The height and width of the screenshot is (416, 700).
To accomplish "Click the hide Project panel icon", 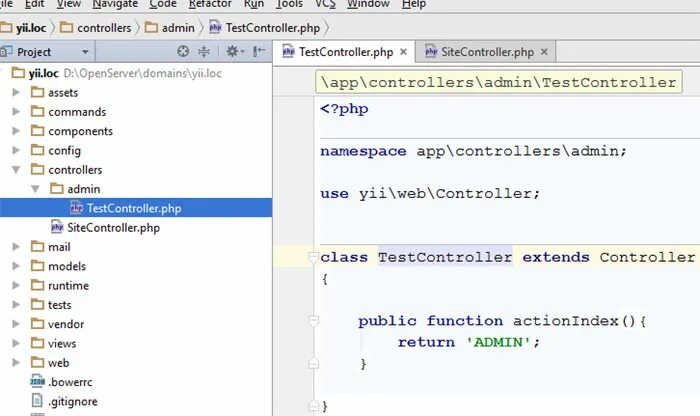I will tap(258, 51).
